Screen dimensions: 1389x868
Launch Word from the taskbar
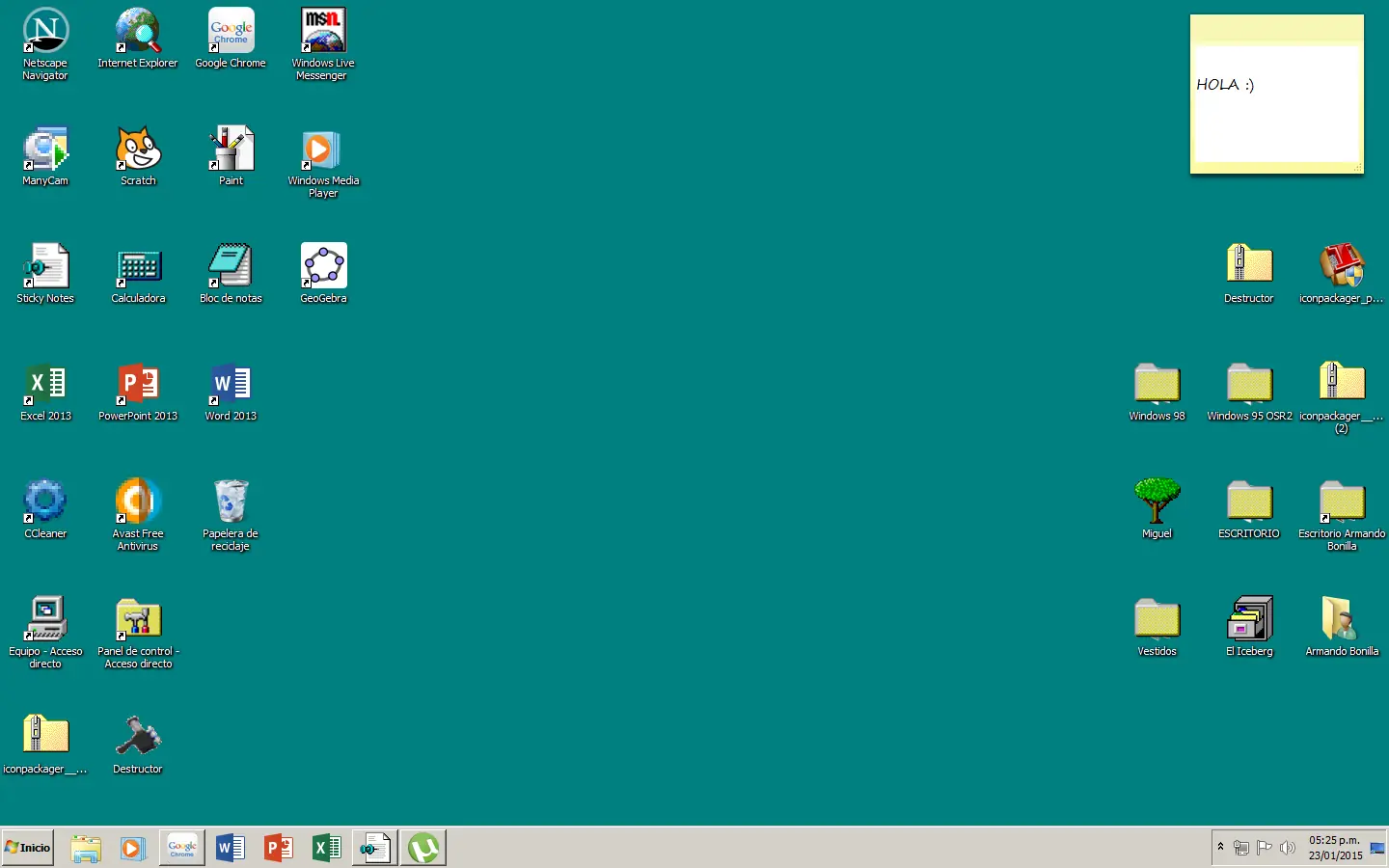click(x=231, y=848)
